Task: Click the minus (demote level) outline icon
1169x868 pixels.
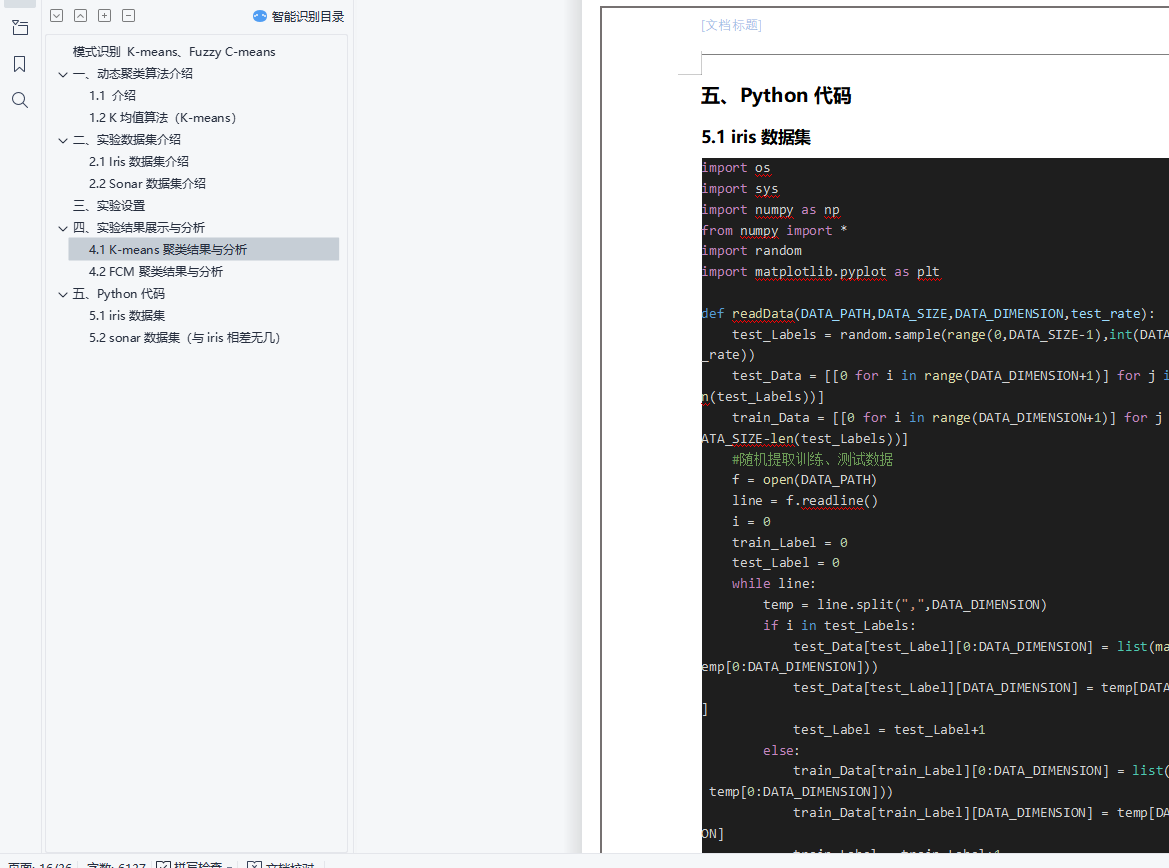Action: (x=129, y=16)
